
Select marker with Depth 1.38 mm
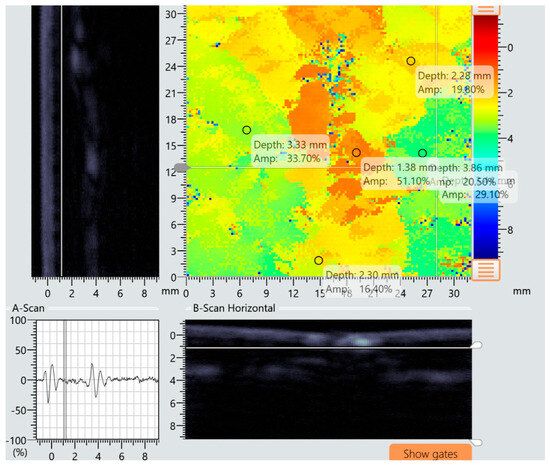point(356,153)
